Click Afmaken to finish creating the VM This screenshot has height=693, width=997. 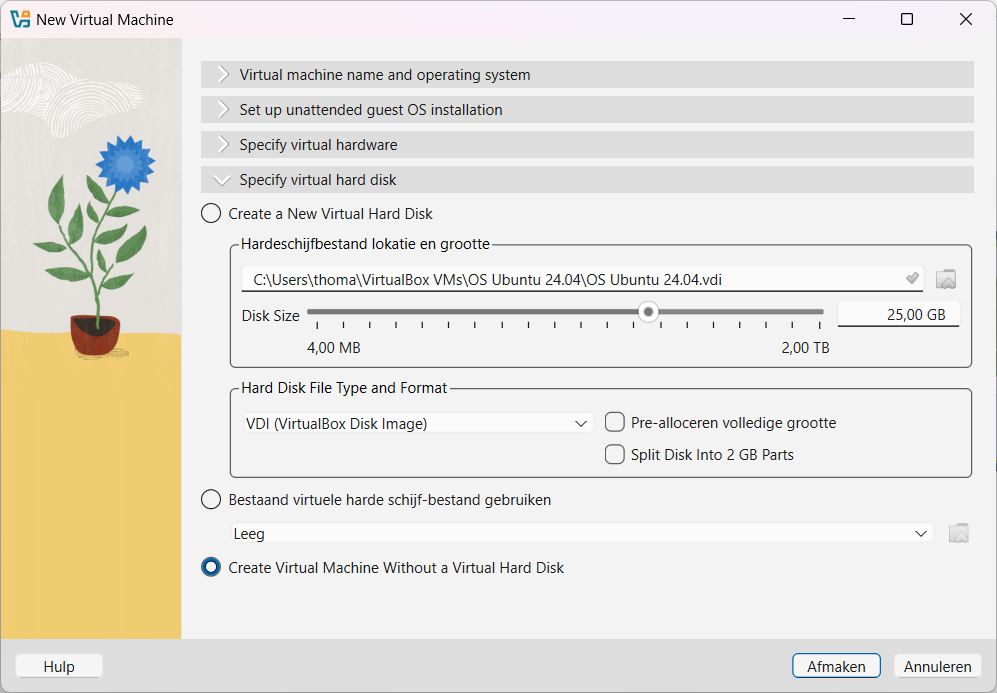[x=835, y=665]
